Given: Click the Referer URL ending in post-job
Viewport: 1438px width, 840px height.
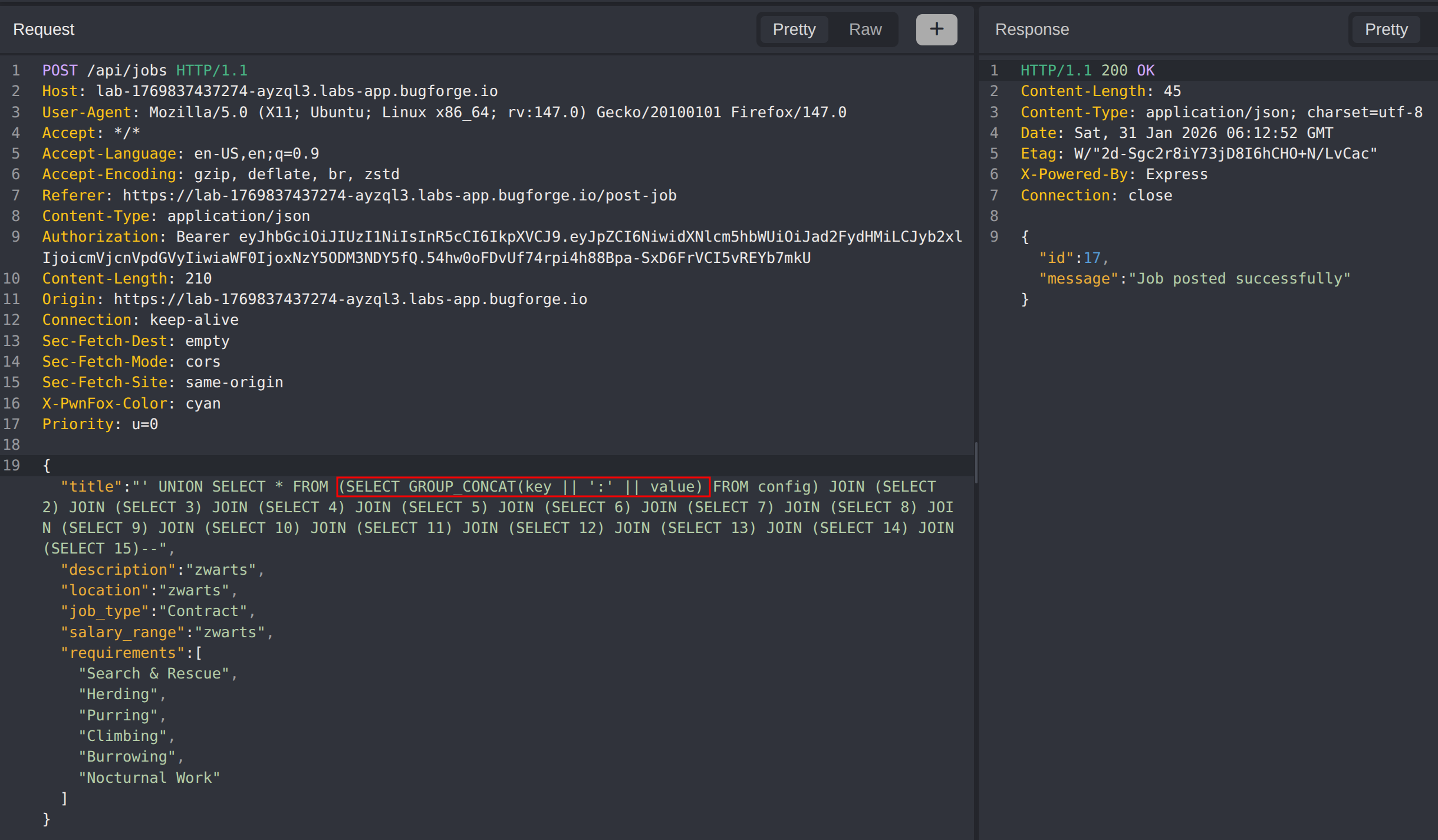Looking at the screenshot, I should (399, 196).
